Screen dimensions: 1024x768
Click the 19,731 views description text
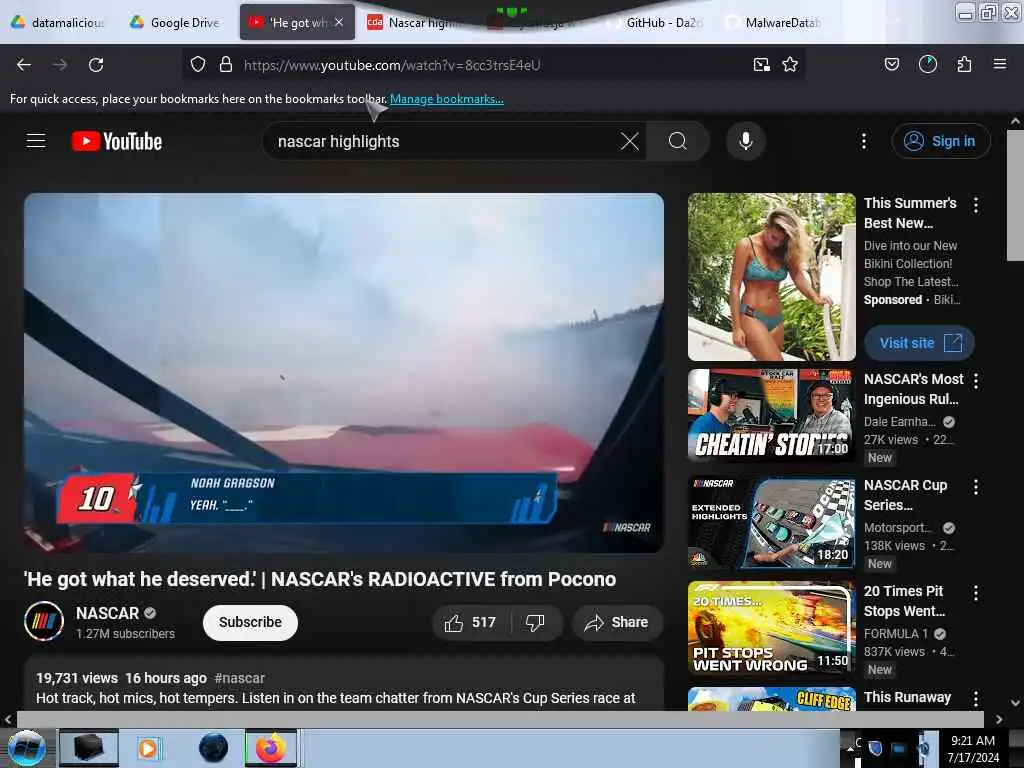tap(77, 678)
